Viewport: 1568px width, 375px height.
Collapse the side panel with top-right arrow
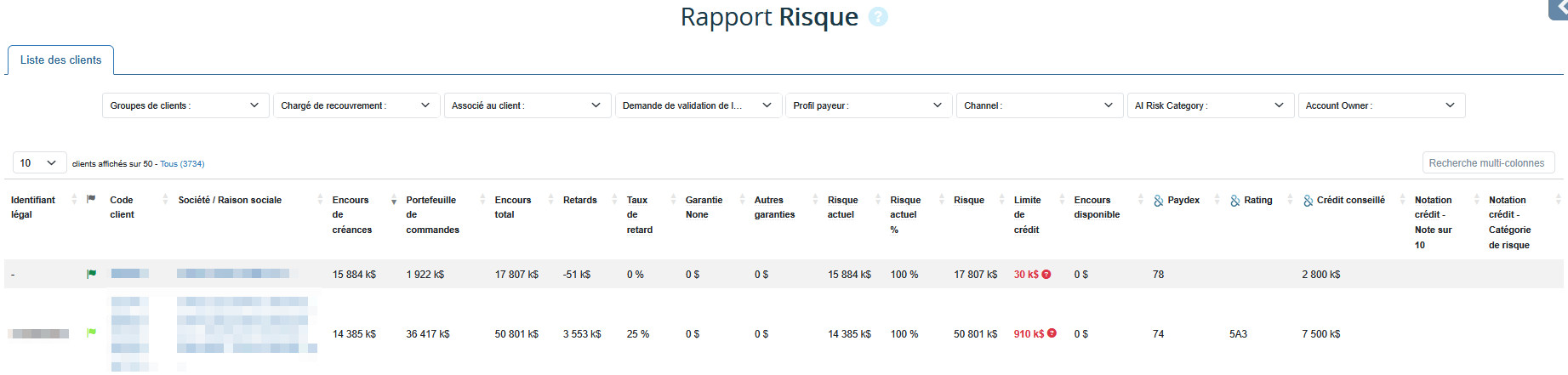[1559, 7]
